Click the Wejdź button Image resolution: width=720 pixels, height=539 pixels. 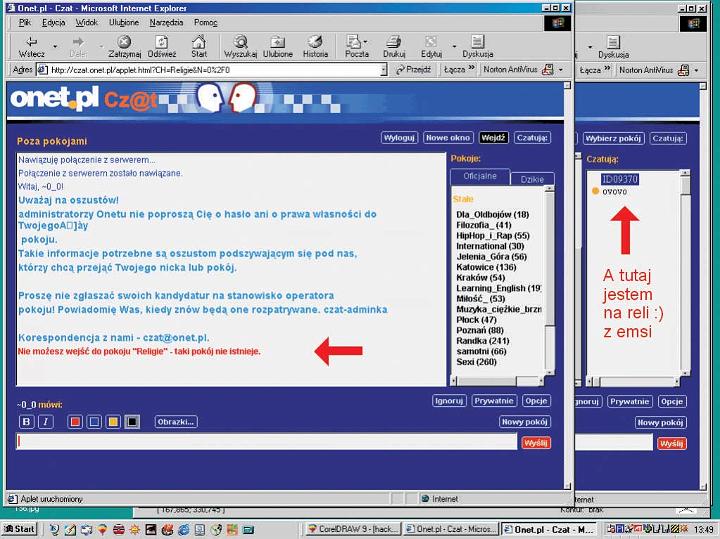tap(493, 138)
